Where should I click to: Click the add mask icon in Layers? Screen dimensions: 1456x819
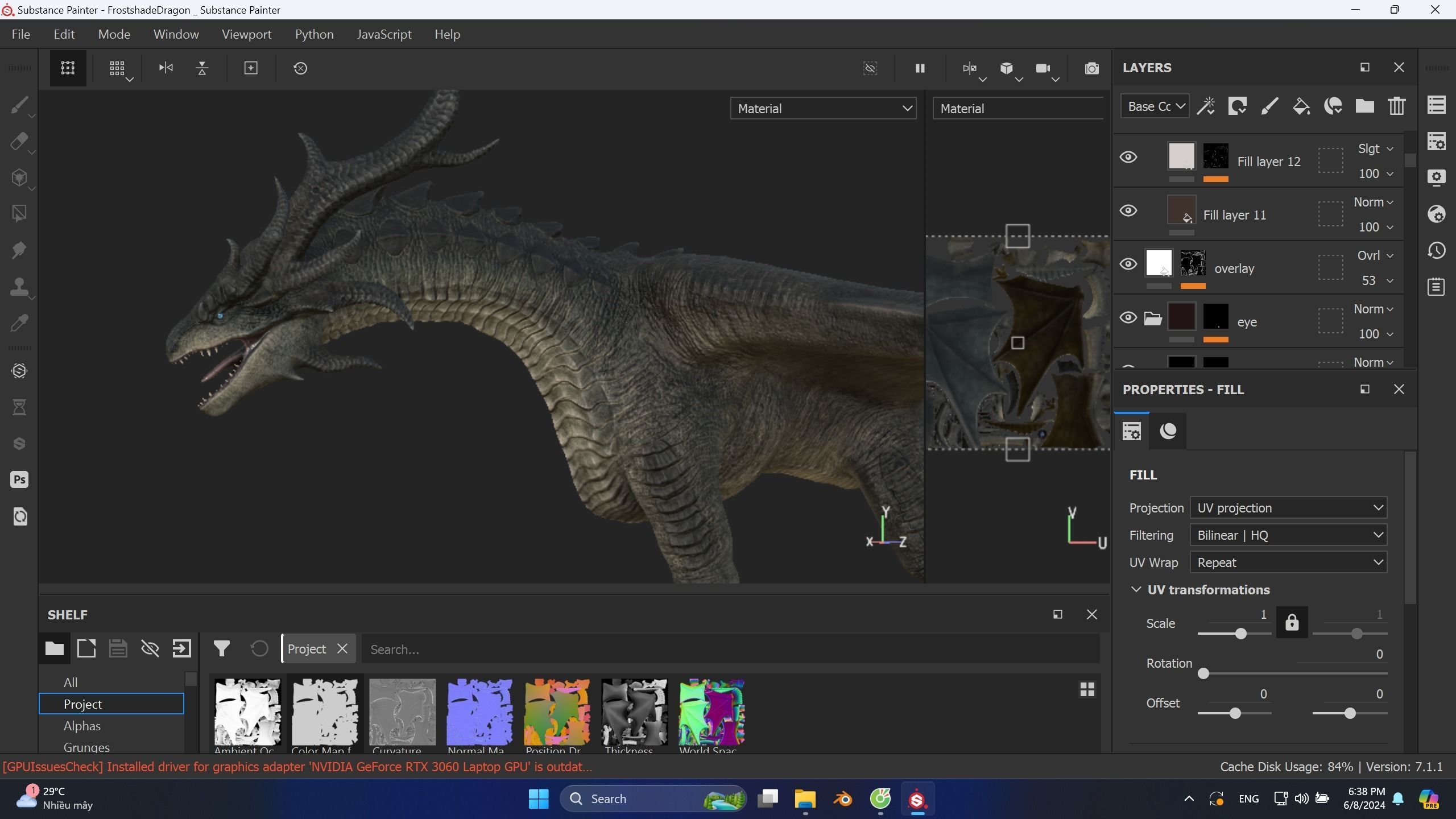pos(1238,106)
